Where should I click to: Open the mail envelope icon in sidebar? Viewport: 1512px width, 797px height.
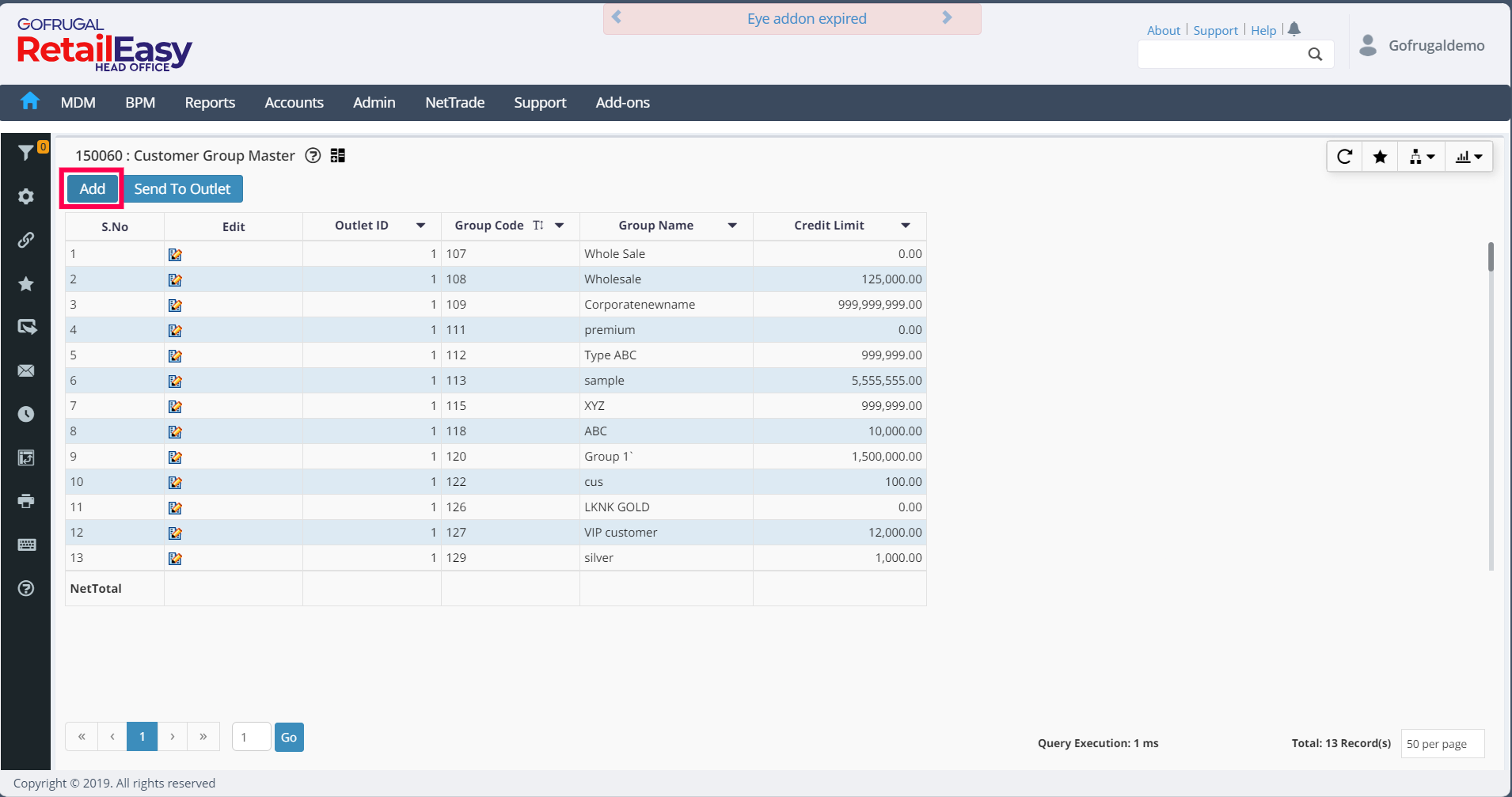pyautogui.click(x=26, y=370)
